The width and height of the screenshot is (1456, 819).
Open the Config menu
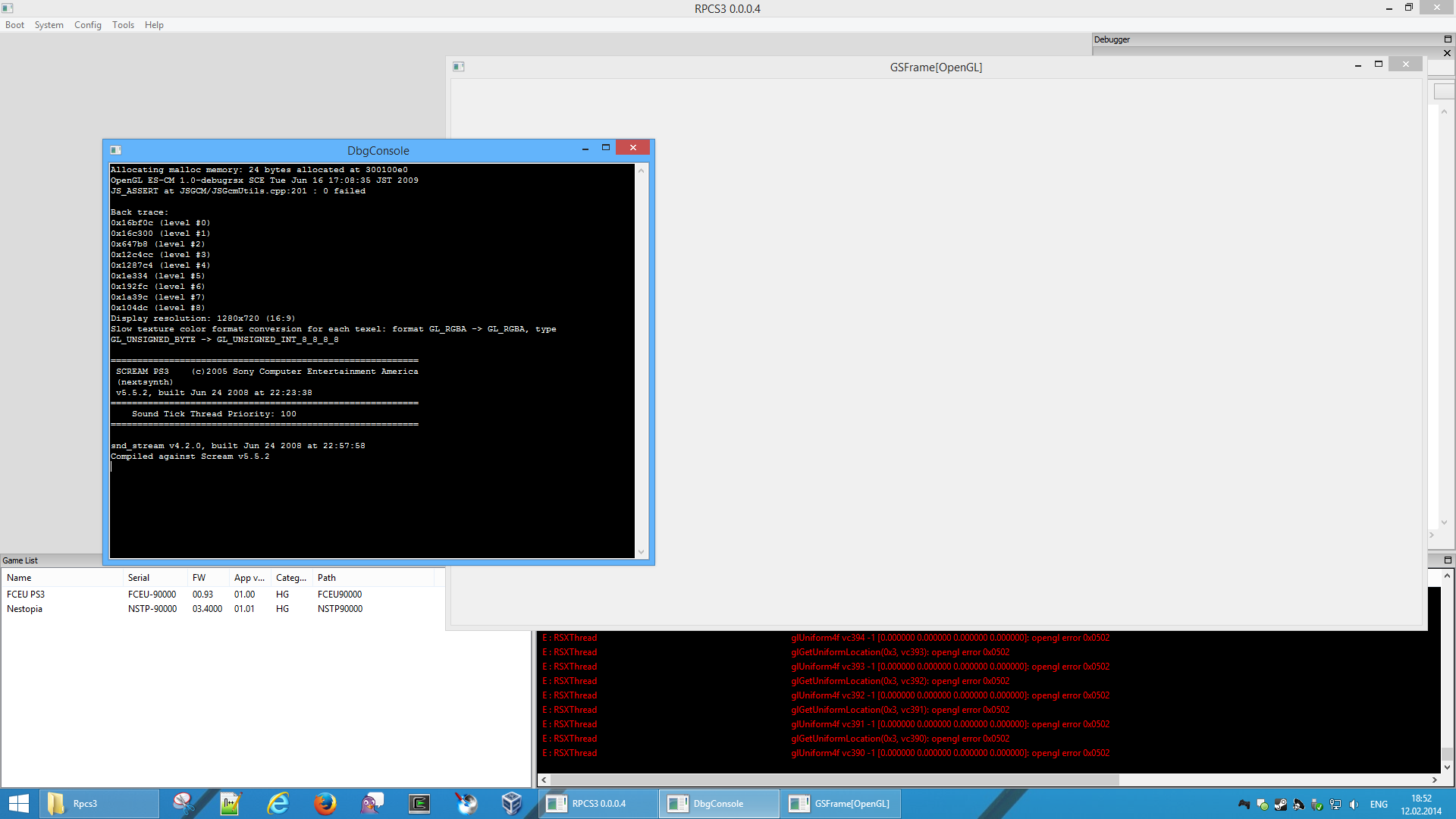tap(87, 25)
